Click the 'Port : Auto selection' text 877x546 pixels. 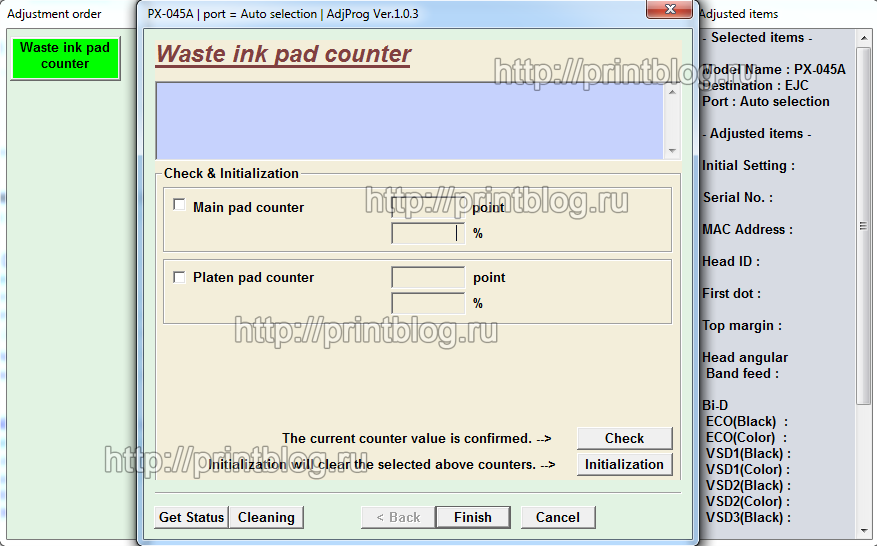pos(766,102)
